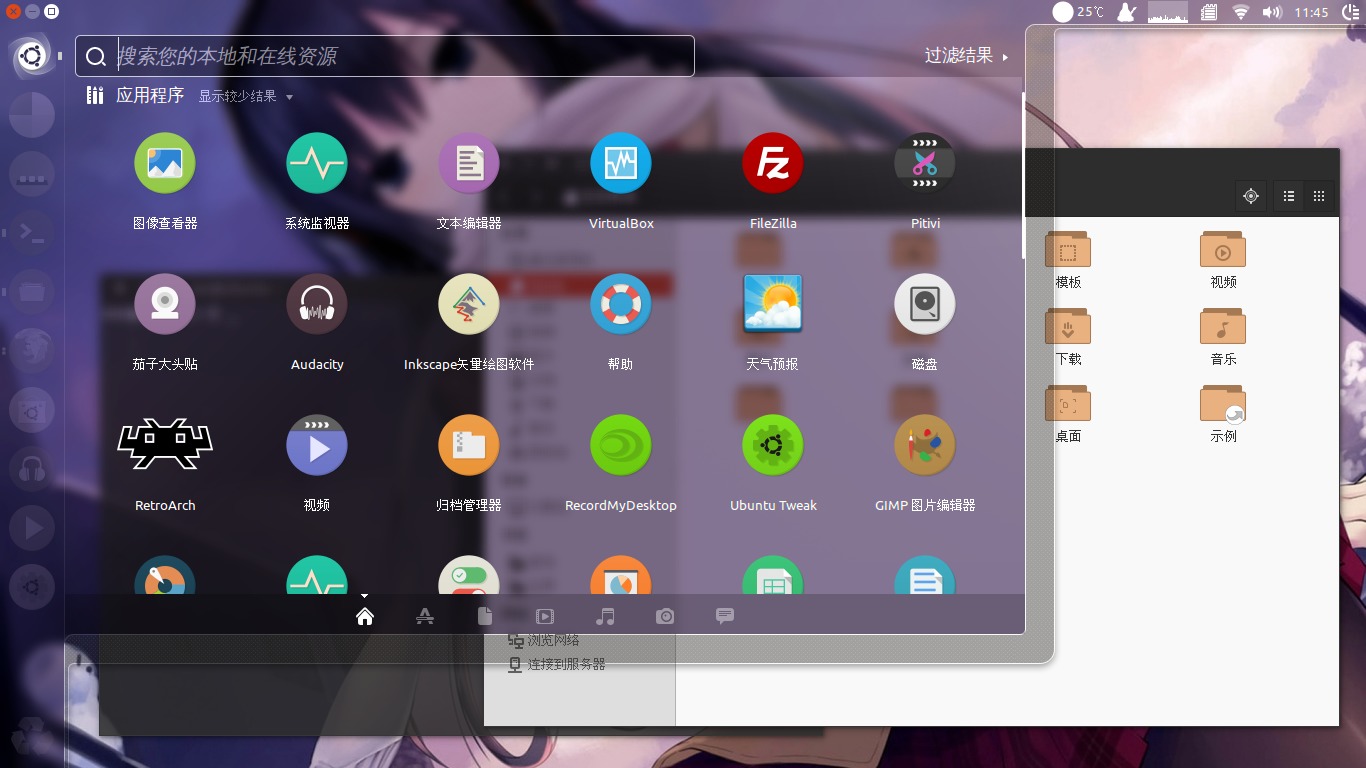The image size is (1366, 768).
Task: Switch to the Video lens
Action: coord(545,616)
